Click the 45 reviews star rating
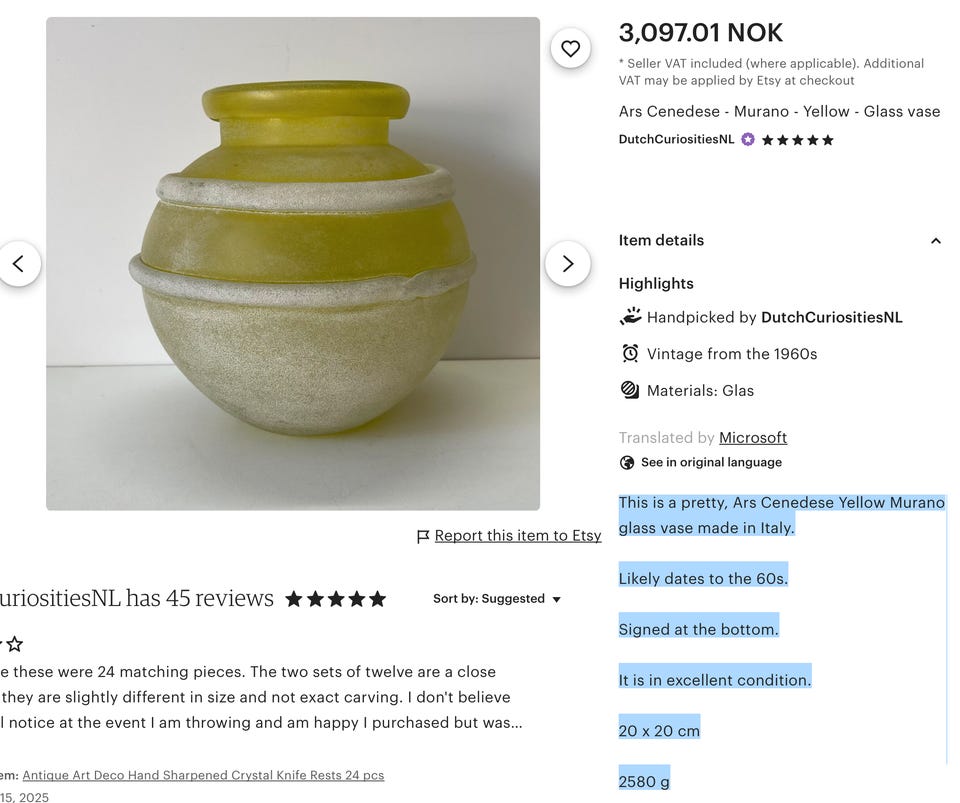The width and height of the screenshot is (960, 803). click(x=335, y=599)
